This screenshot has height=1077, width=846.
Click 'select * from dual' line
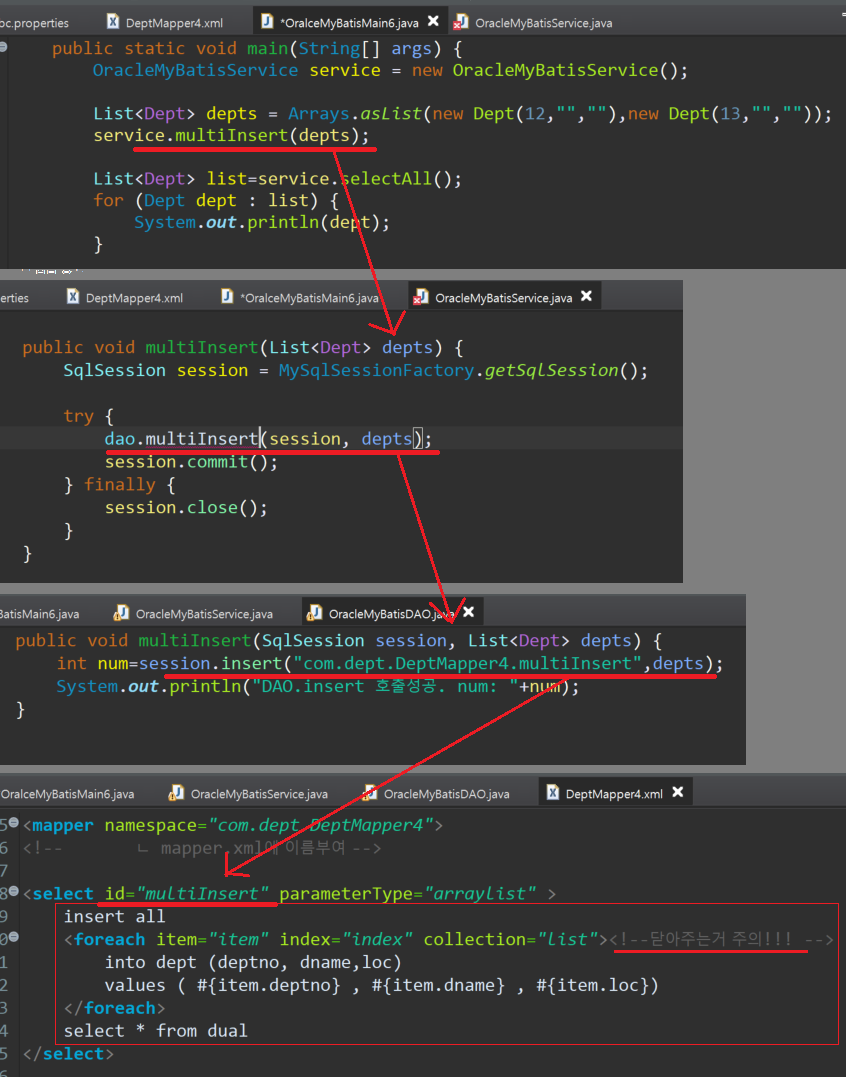[155, 1031]
